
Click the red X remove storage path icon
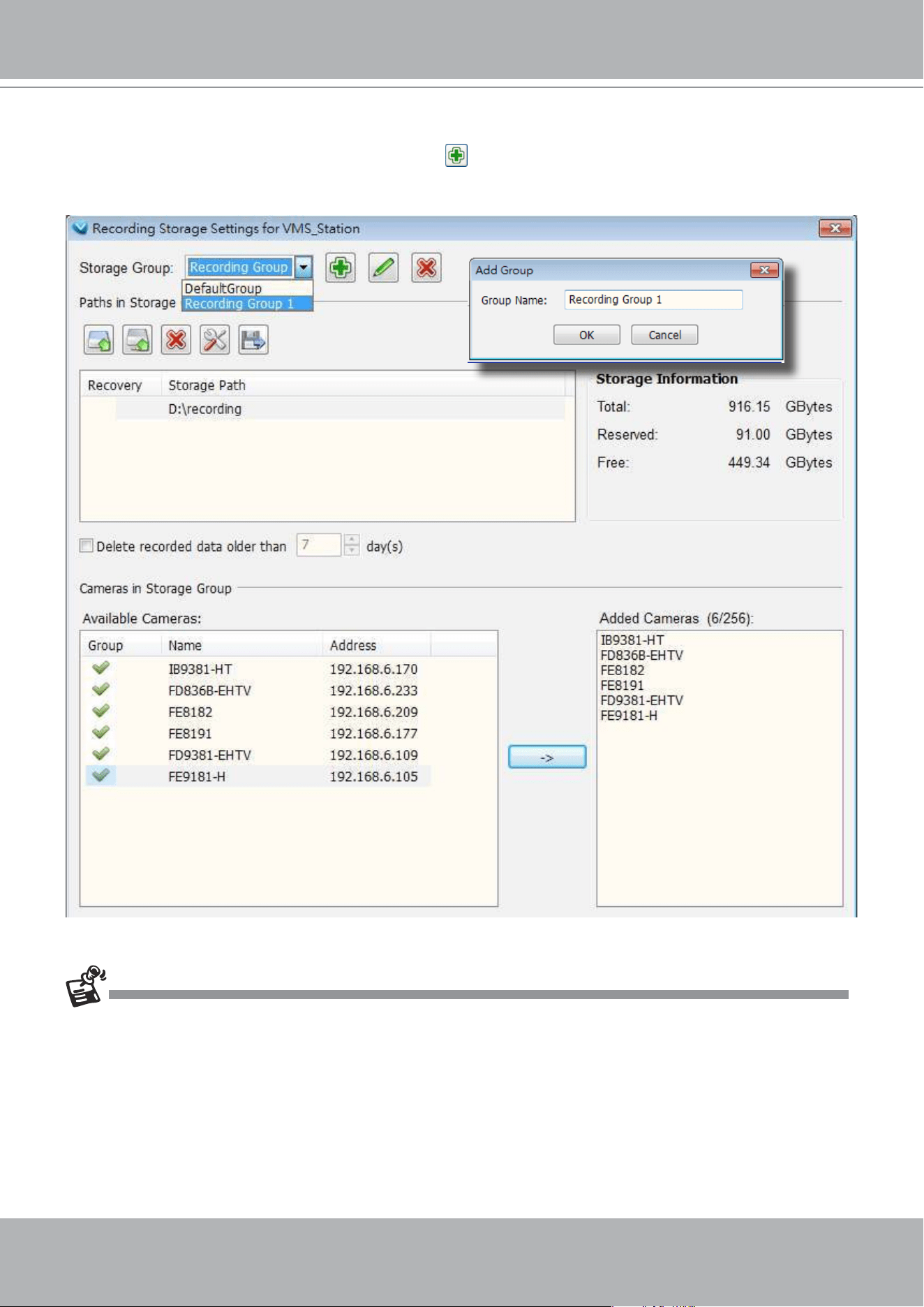176,340
